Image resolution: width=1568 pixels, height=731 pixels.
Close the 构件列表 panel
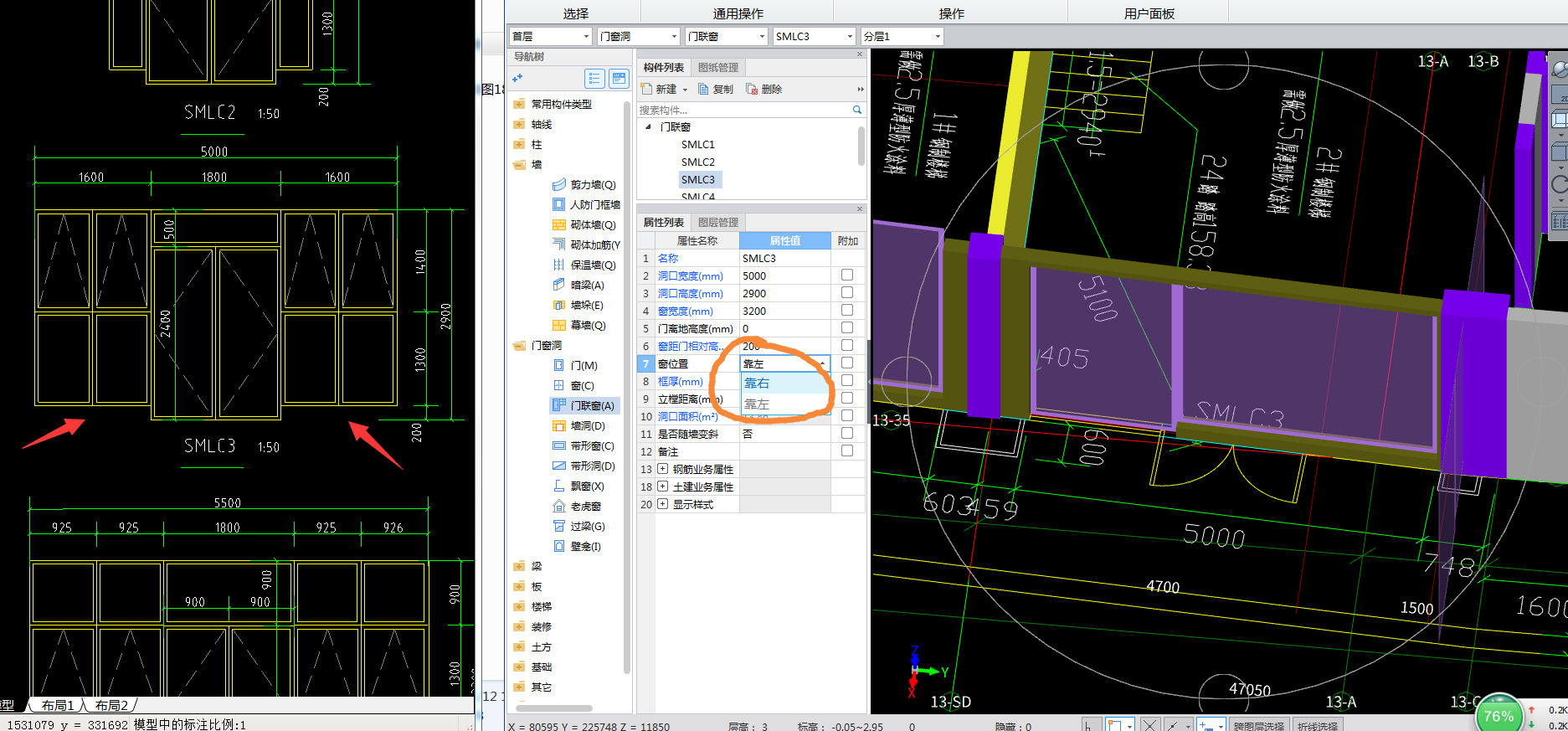(x=860, y=54)
